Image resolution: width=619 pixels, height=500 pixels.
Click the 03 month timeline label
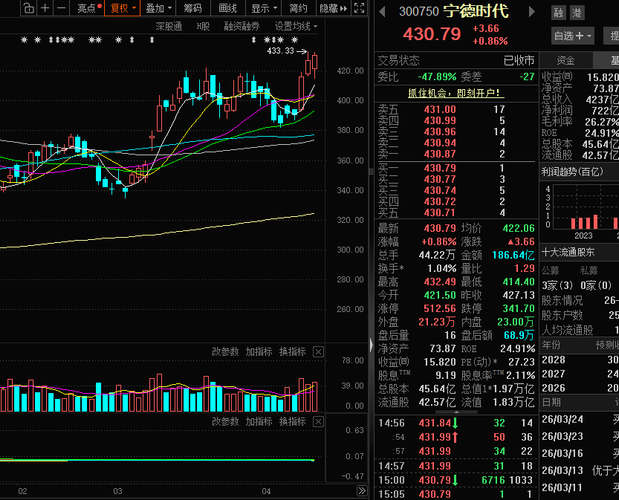click(x=118, y=491)
